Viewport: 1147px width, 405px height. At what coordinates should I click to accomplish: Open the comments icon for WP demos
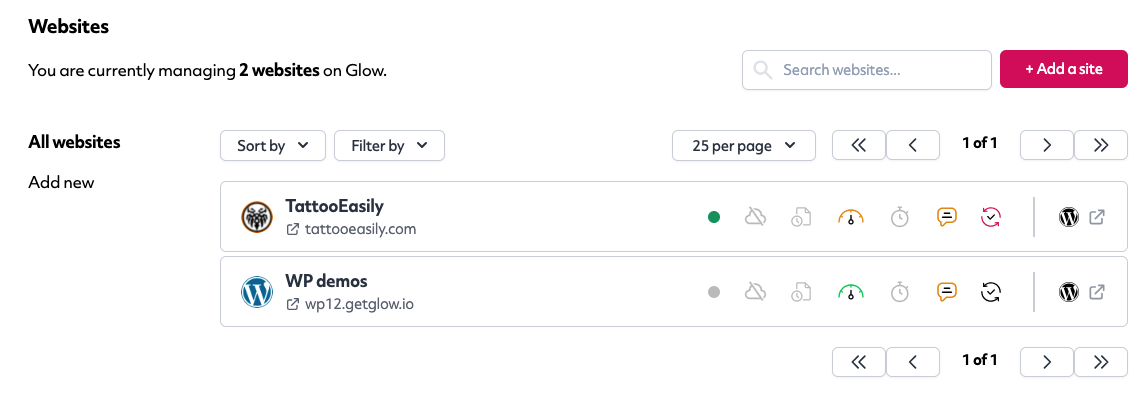[x=947, y=292]
